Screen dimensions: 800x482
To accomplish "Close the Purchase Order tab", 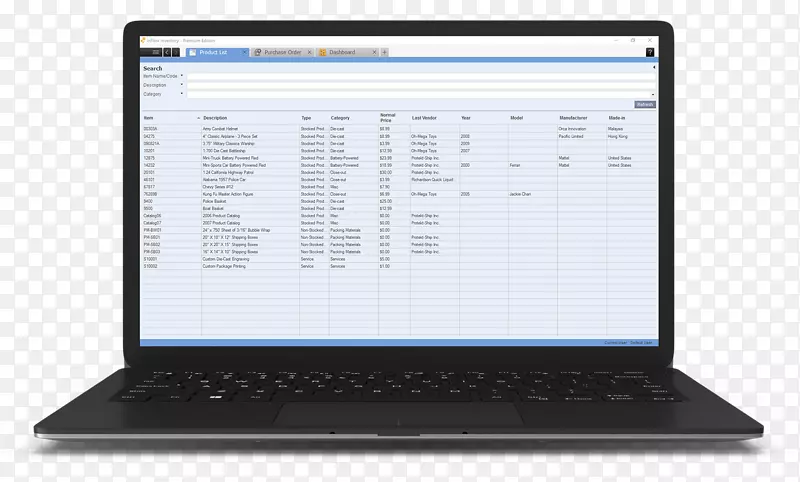I will click(310, 52).
